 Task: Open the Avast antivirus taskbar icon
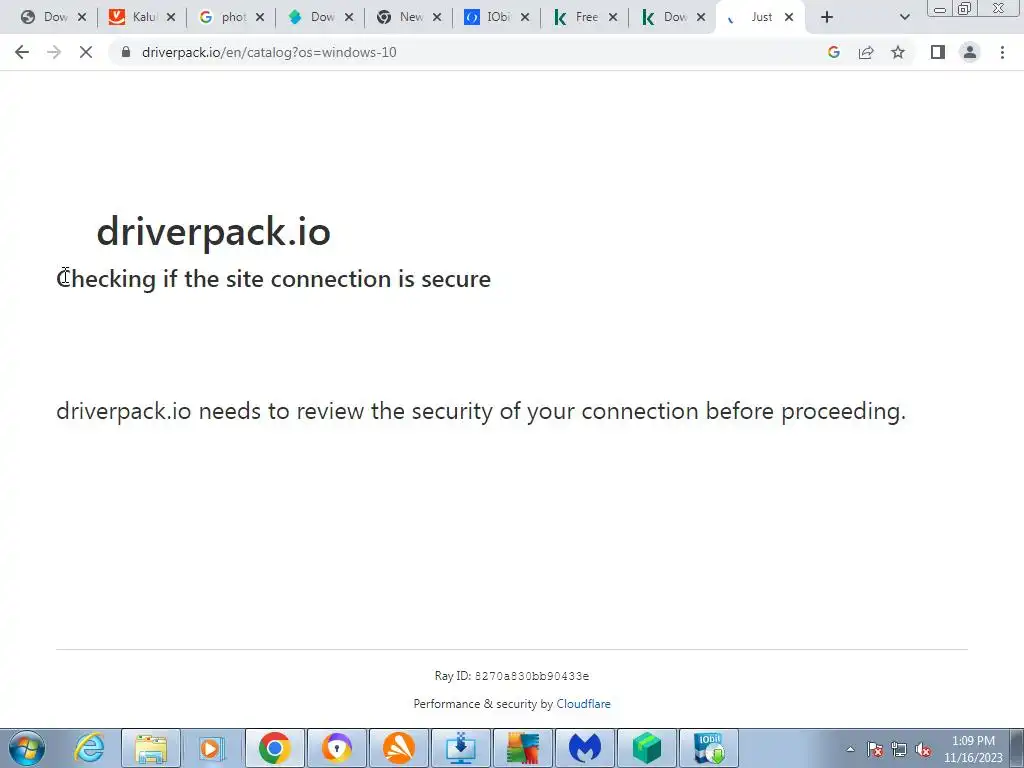pos(399,748)
